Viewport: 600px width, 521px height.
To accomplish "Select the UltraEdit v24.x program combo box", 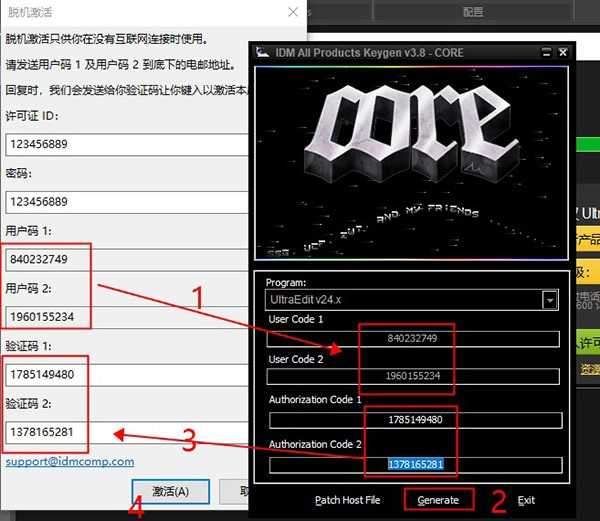I will tap(411, 300).
